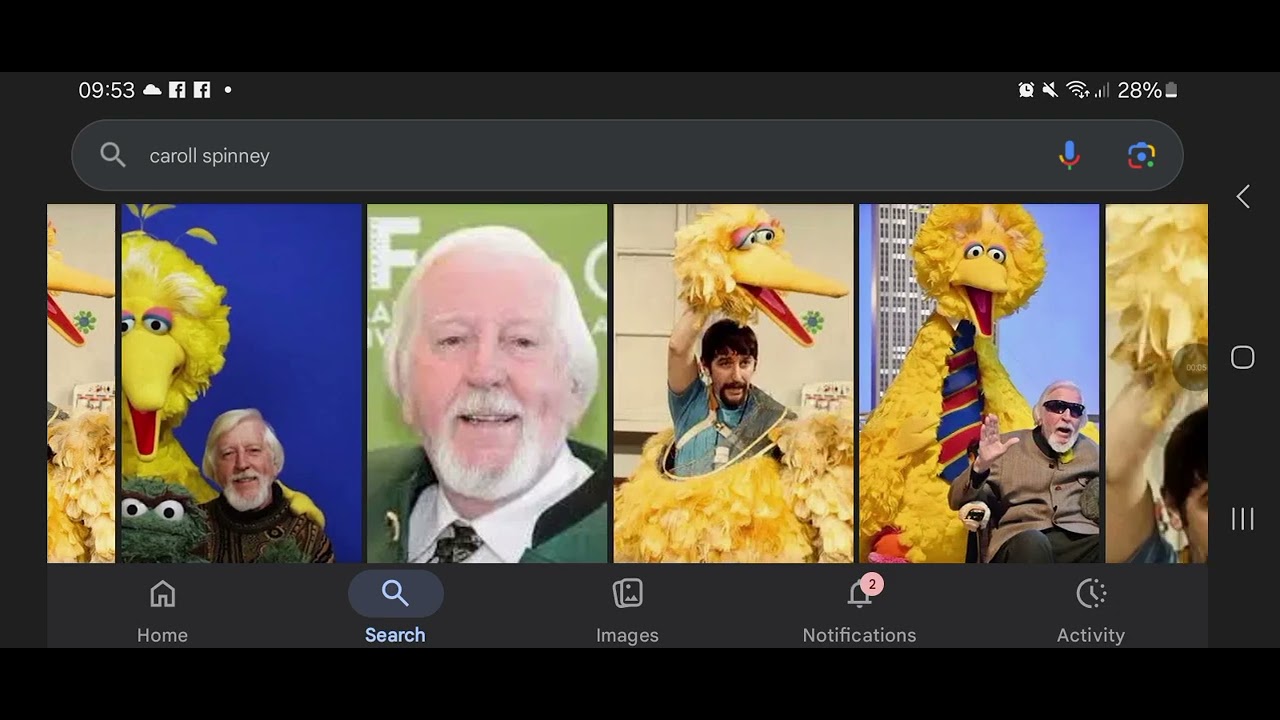
Task: Open the Notifications tab
Action: (859, 609)
